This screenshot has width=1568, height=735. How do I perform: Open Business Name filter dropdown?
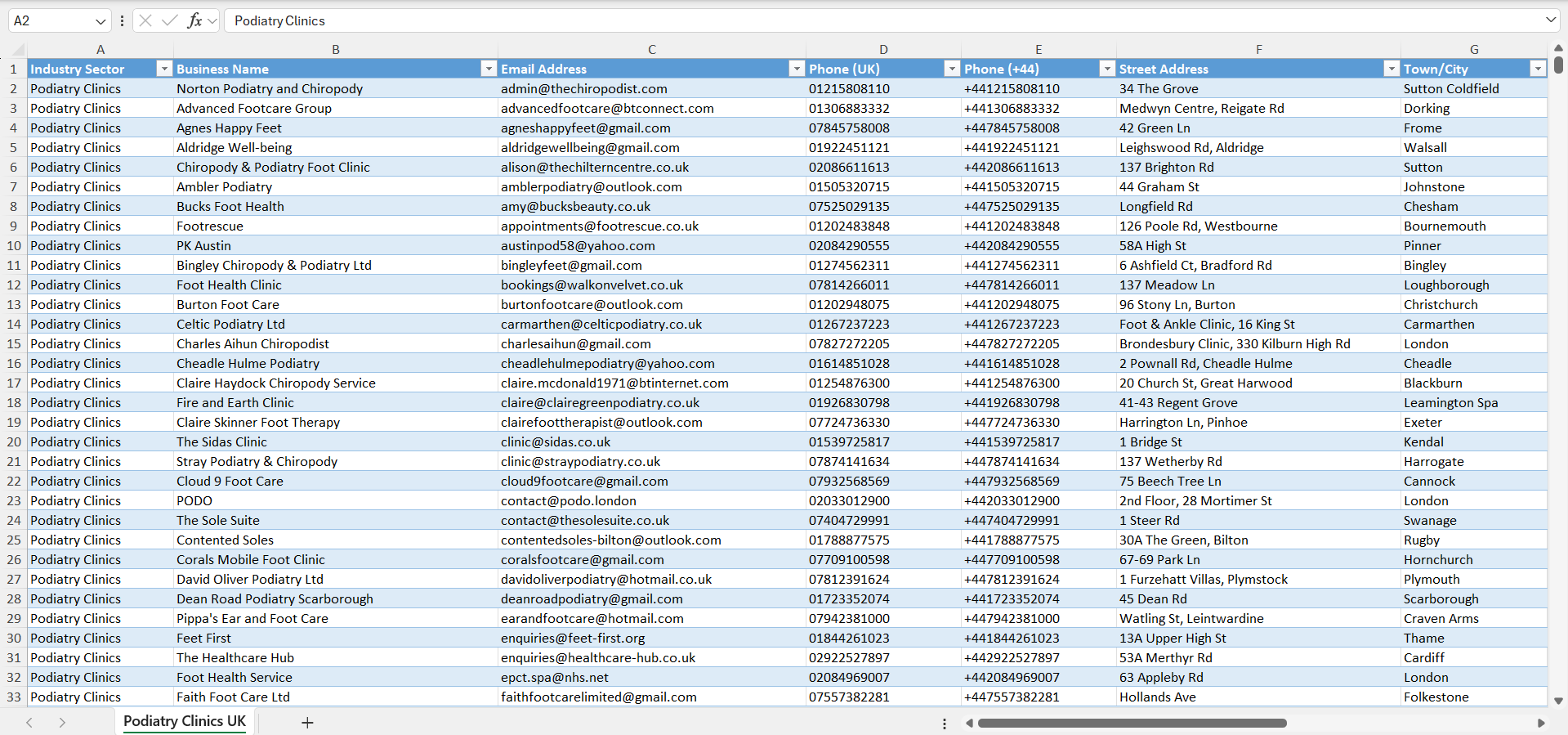pyautogui.click(x=489, y=69)
